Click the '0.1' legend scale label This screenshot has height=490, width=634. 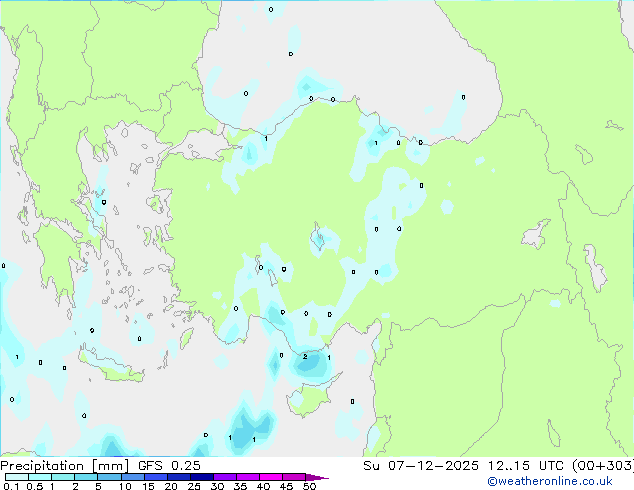click(x=11, y=486)
